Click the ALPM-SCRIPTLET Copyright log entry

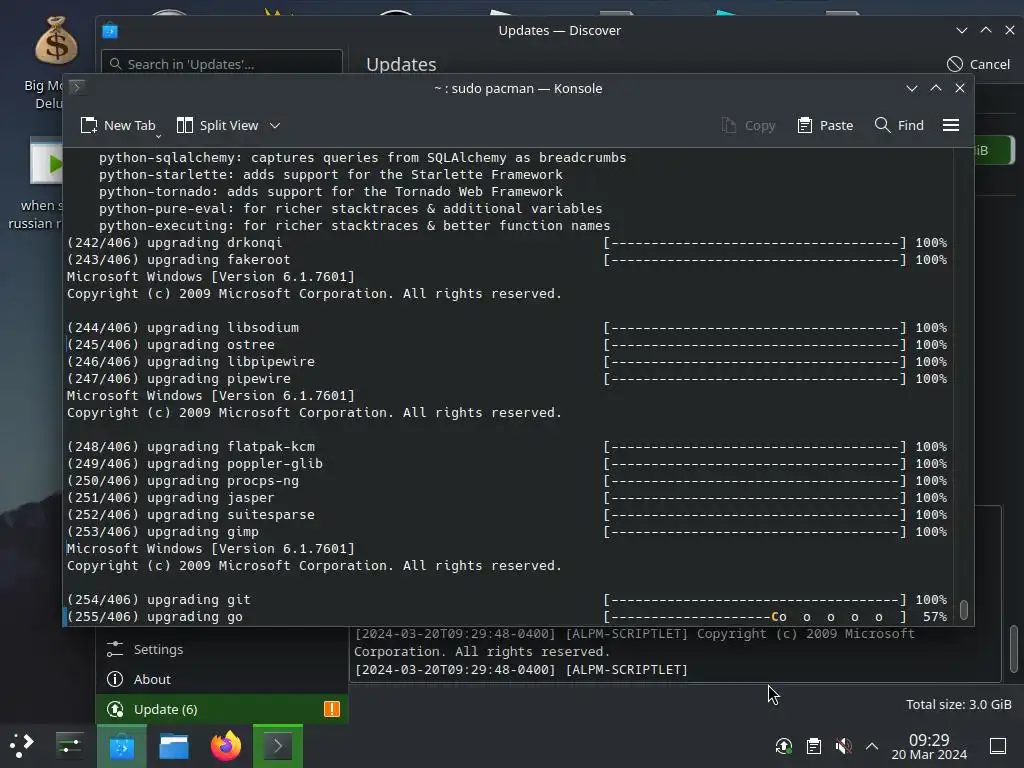coord(634,643)
